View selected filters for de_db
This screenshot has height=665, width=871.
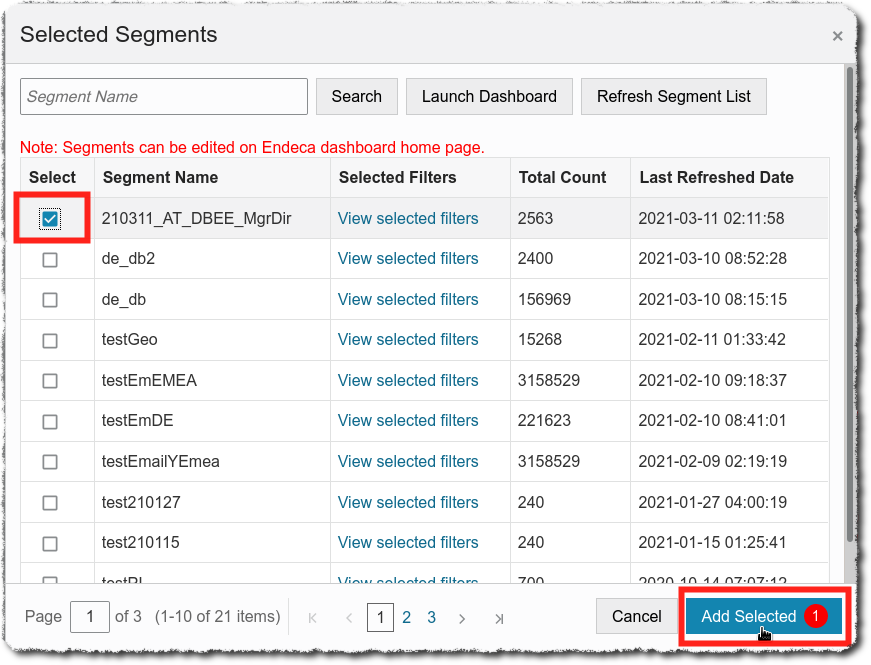click(408, 299)
